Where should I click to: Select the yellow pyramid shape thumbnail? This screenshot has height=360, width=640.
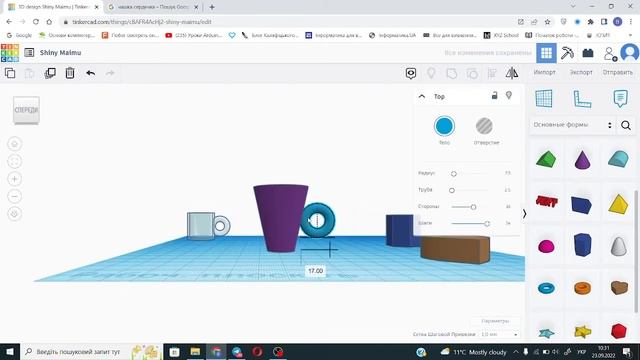point(618,204)
